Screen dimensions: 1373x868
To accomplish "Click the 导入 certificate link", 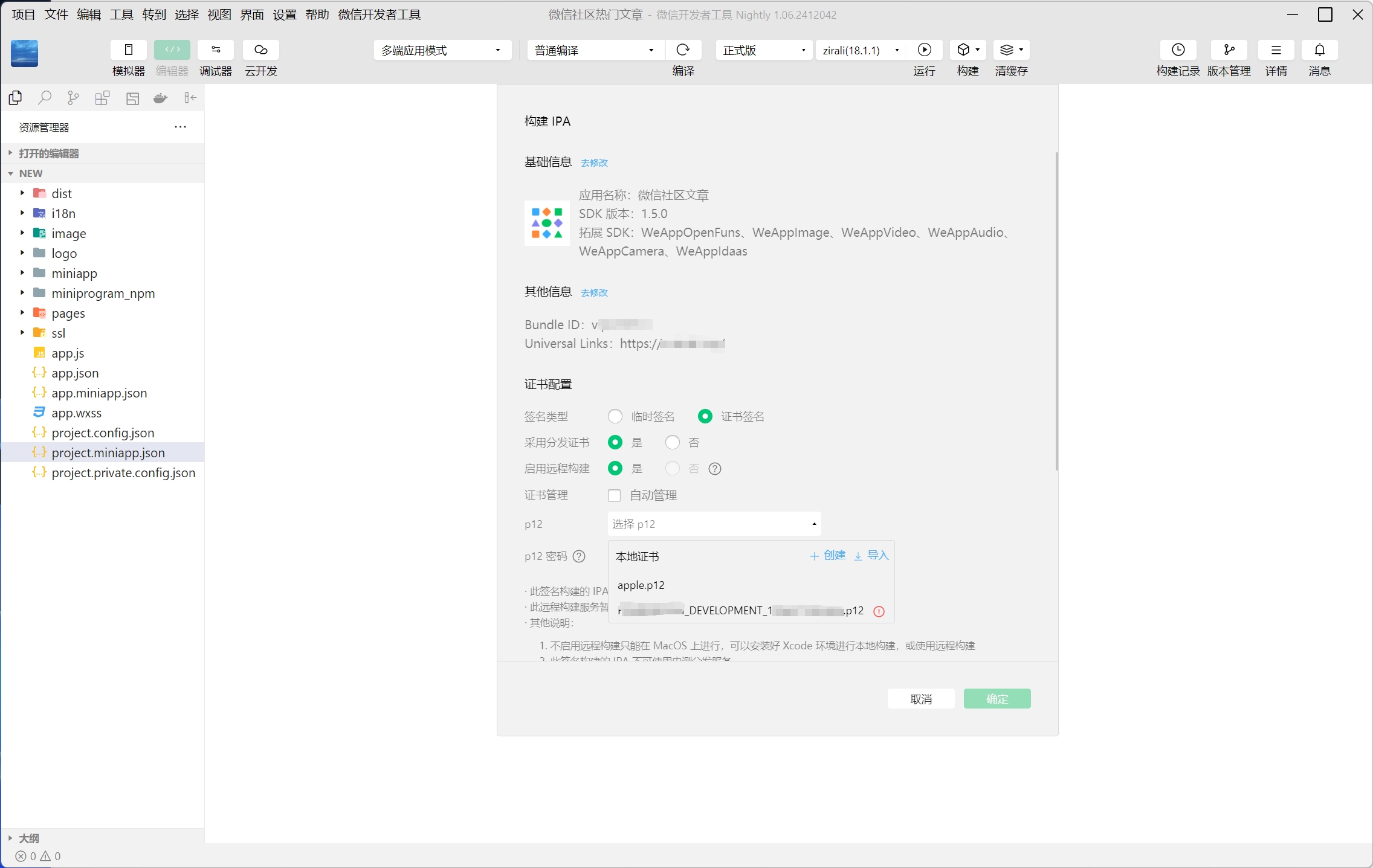I will point(871,555).
